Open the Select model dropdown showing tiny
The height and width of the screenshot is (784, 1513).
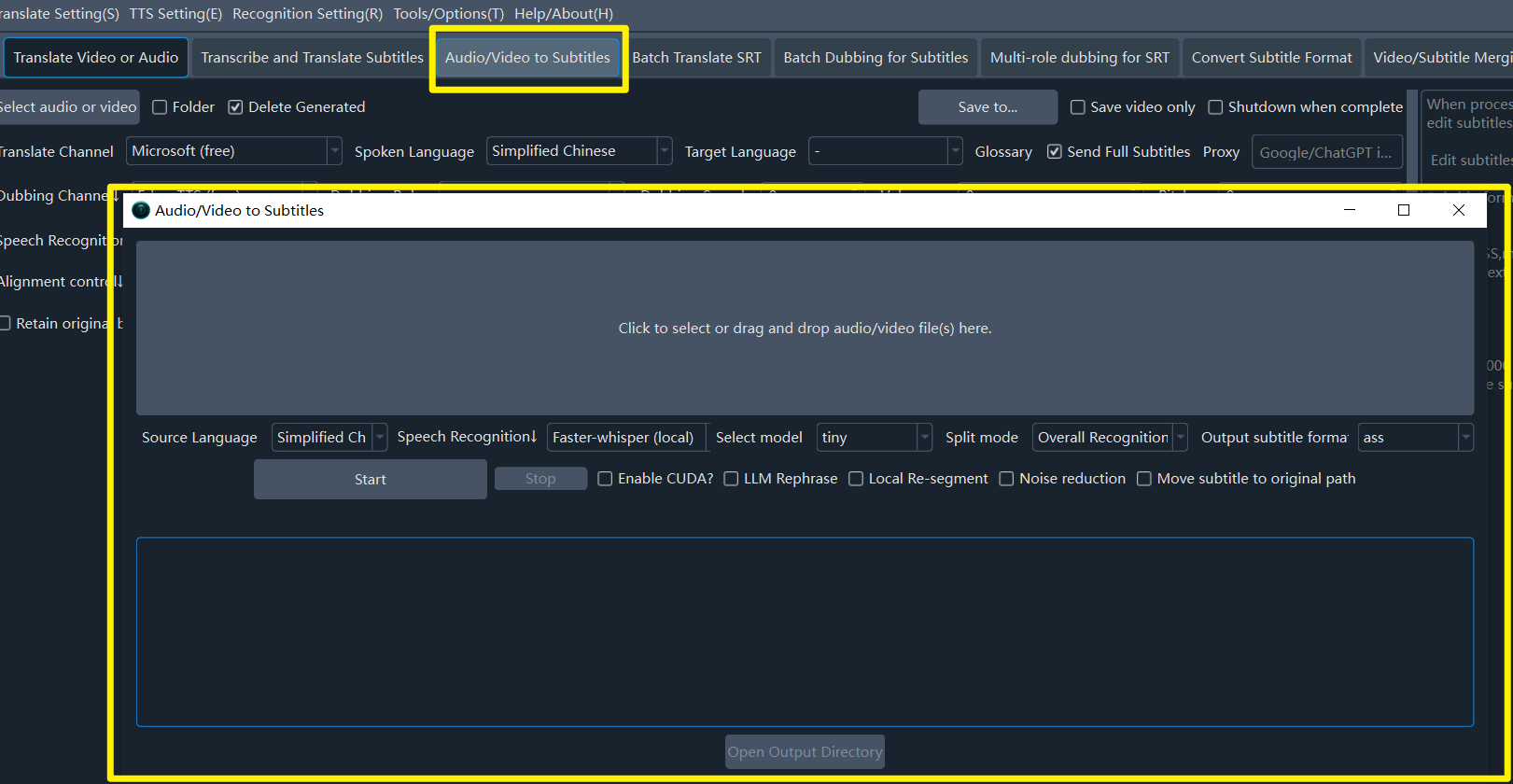coord(874,438)
